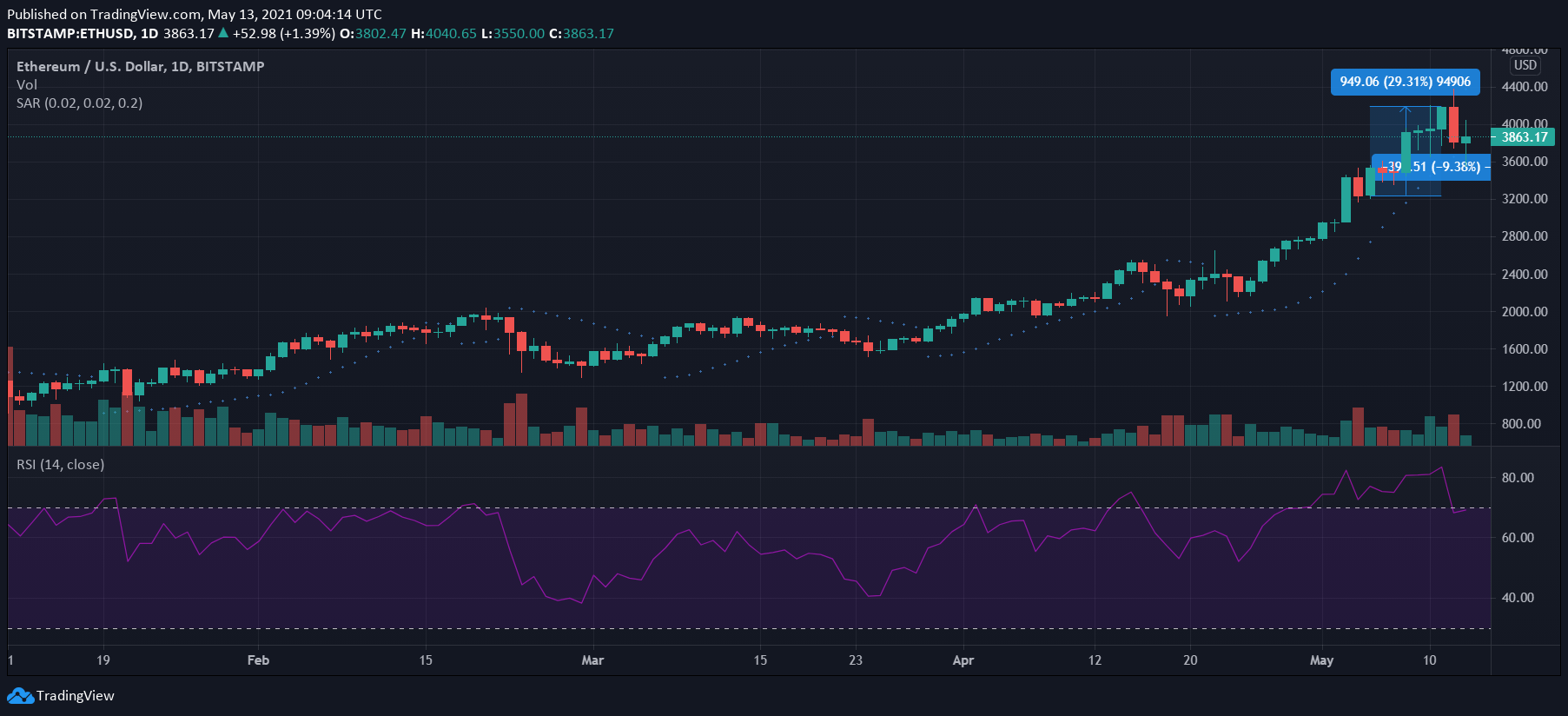Click the RSI 80.00 axis label
1568x716 pixels.
(x=1518, y=478)
